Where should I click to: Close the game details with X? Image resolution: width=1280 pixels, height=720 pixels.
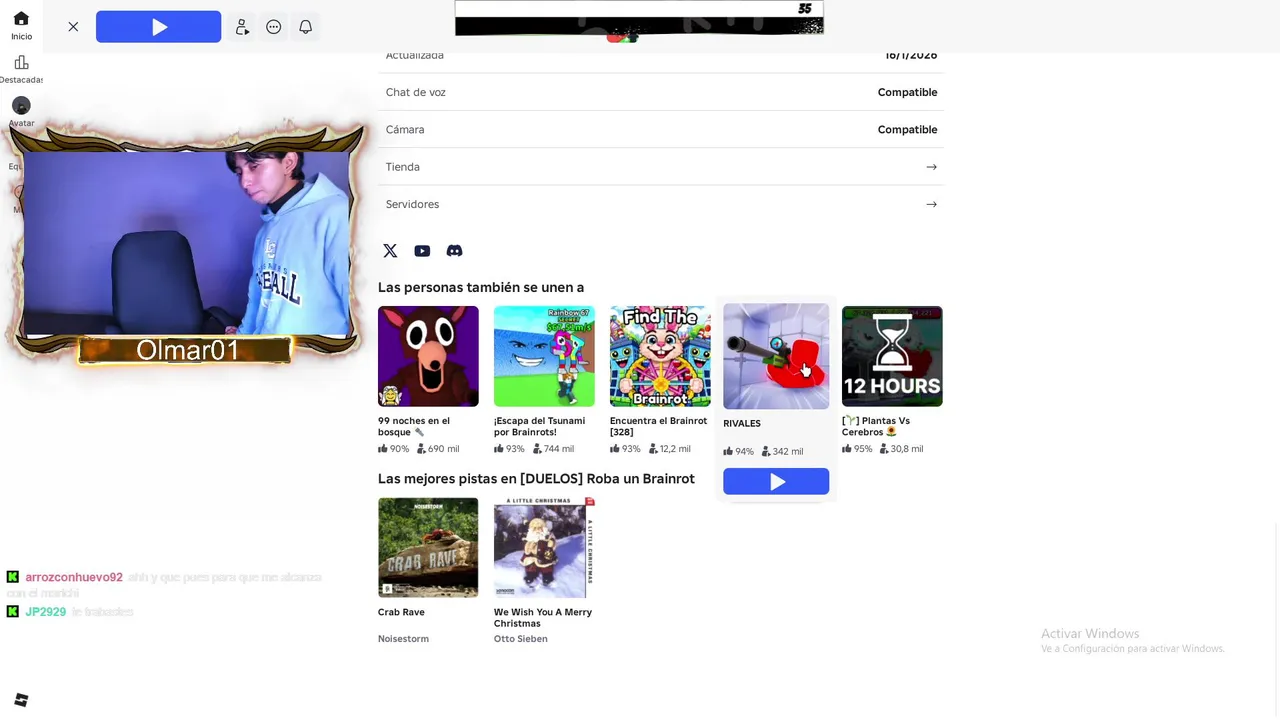73,27
